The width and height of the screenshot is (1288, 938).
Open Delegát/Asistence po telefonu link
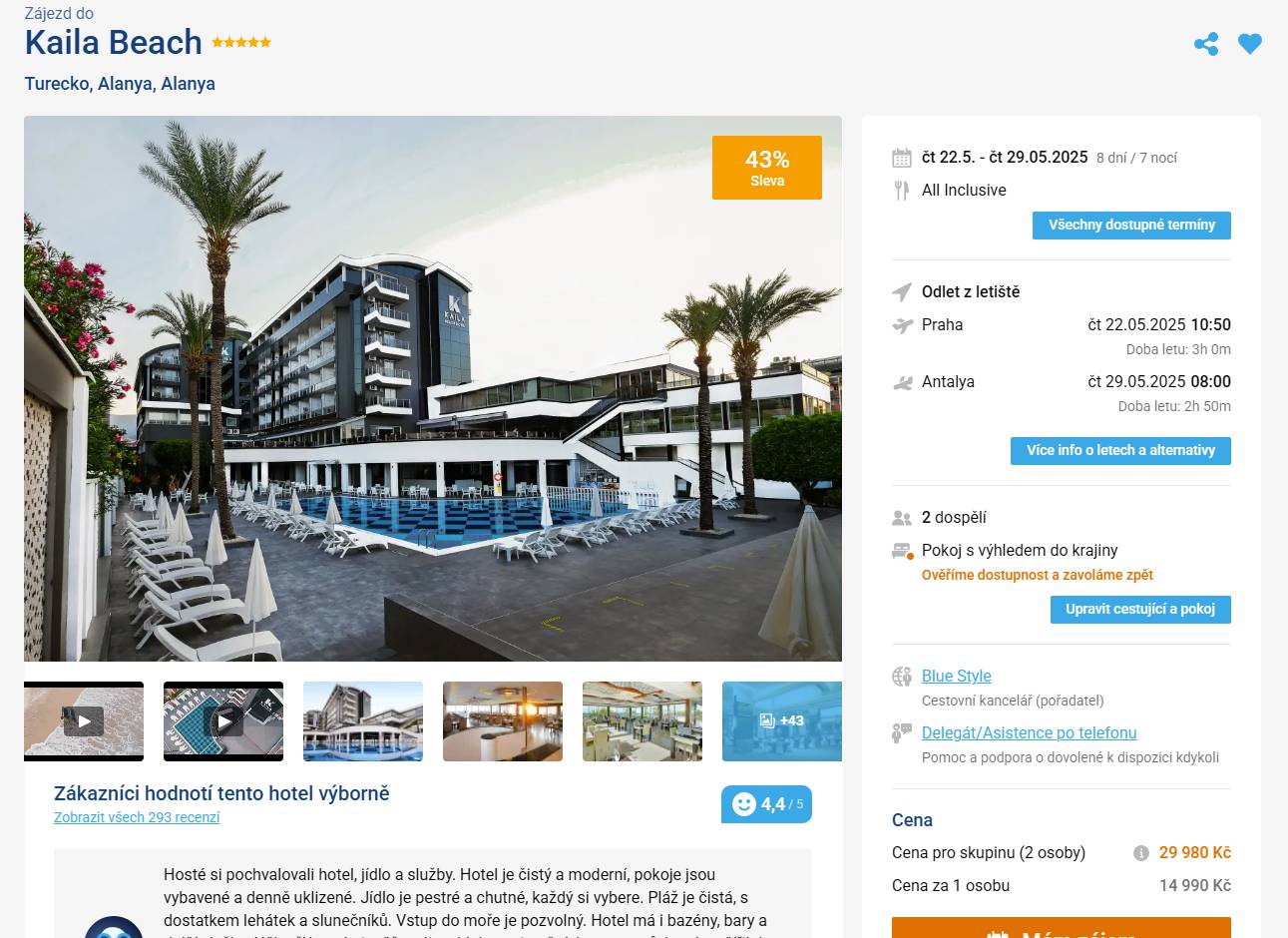pyautogui.click(x=1030, y=732)
